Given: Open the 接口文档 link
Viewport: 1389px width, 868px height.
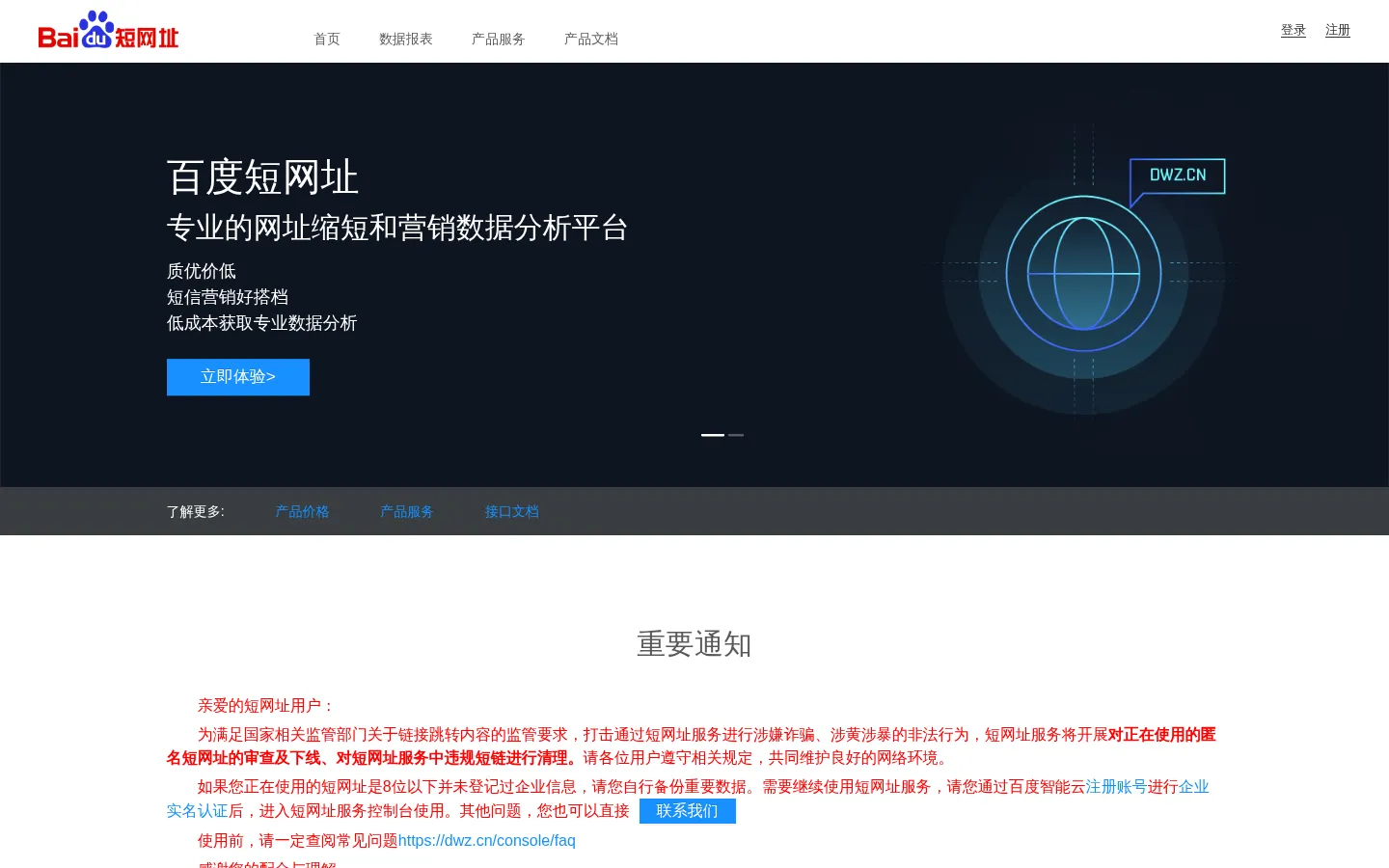Looking at the screenshot, I should (512, 511).
